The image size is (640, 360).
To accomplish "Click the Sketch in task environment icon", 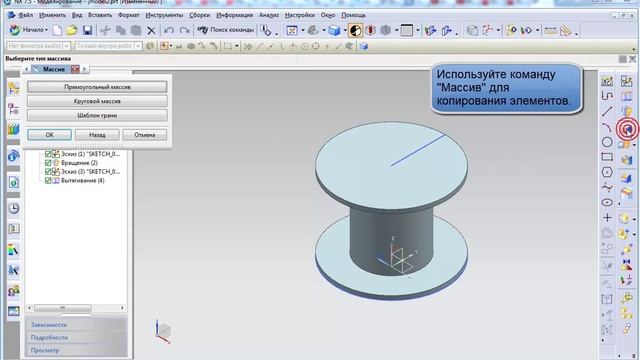I will [607, 81].
